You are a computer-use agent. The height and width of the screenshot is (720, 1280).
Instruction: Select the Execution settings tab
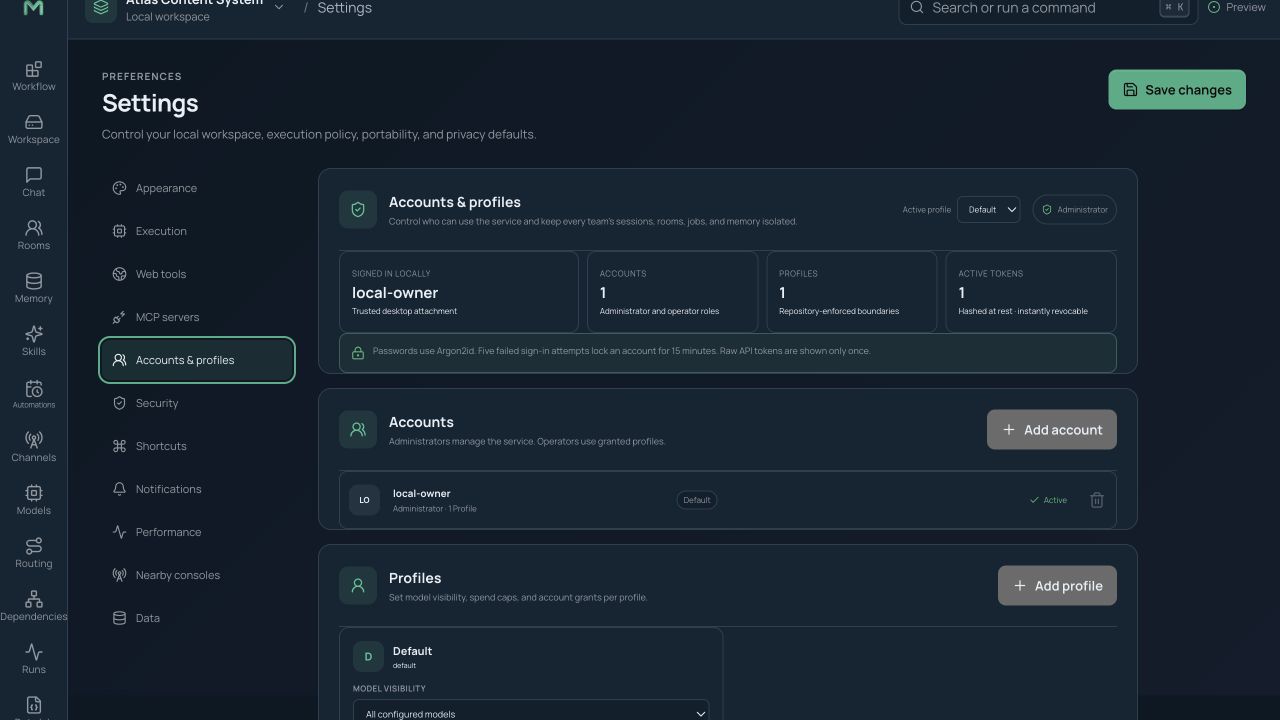pyautogui.click(x=197, y=231)
